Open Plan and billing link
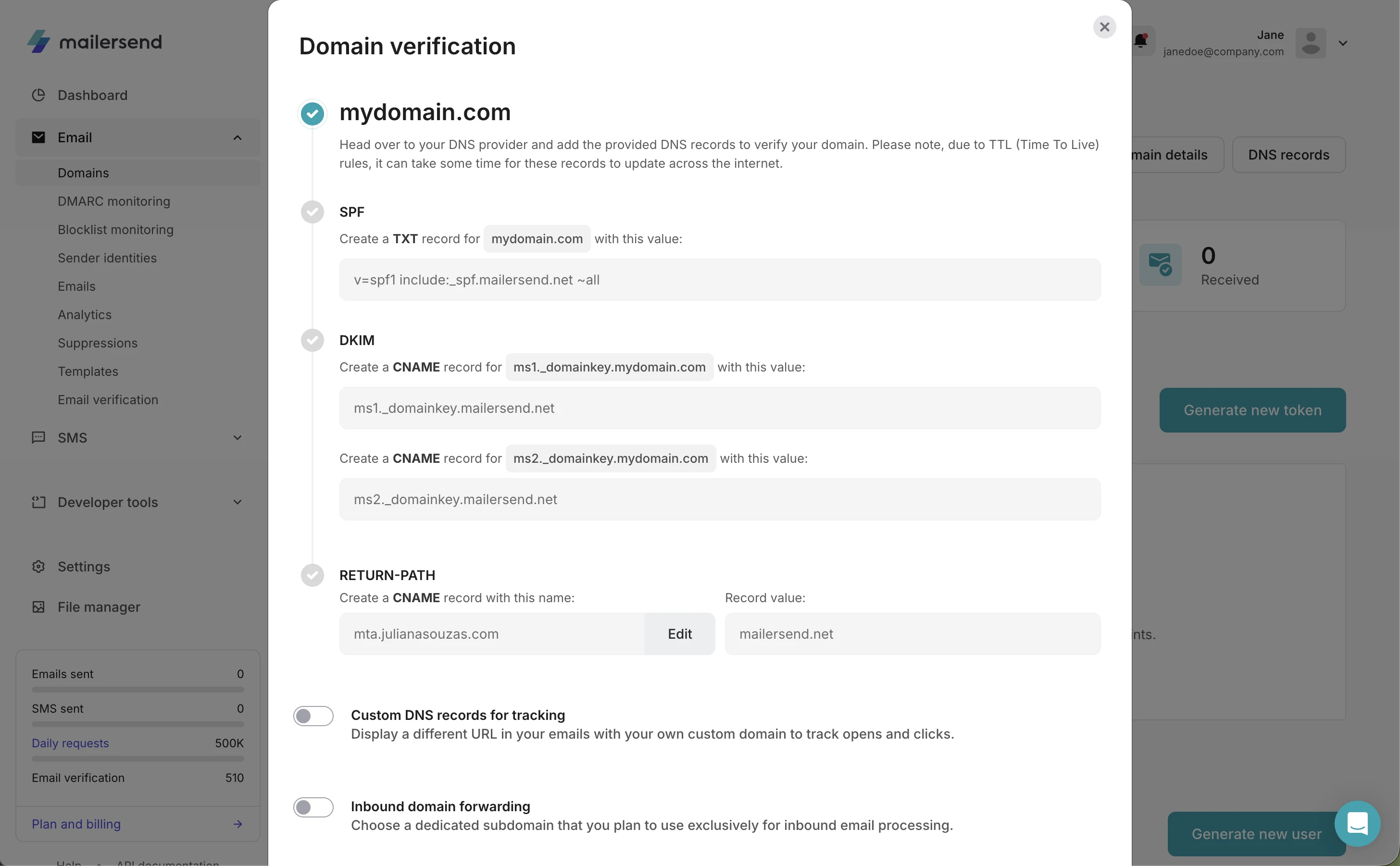This screenshot has width=1400, height=866. tap(76, 824)
